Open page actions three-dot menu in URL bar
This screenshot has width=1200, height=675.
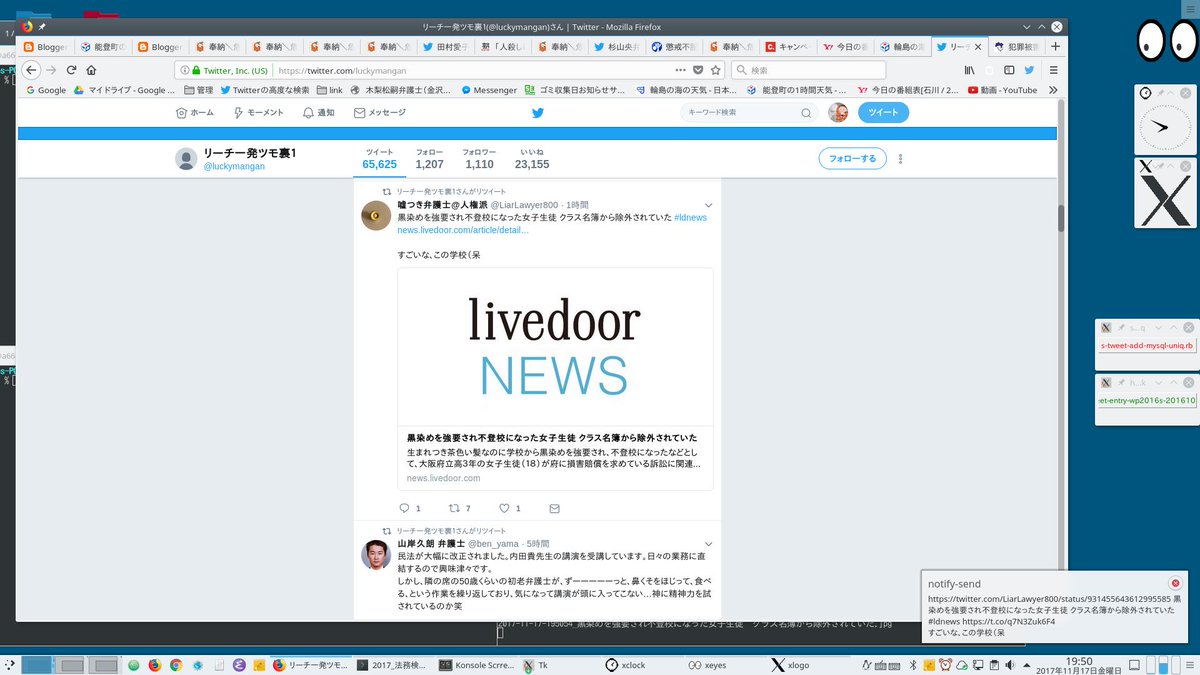[681, 70]
